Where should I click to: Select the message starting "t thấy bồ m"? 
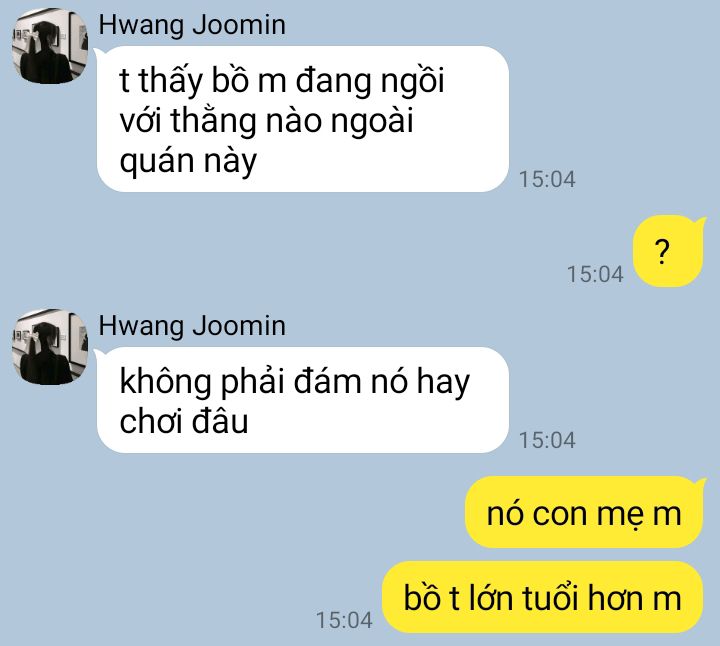(x=303, y=119)
